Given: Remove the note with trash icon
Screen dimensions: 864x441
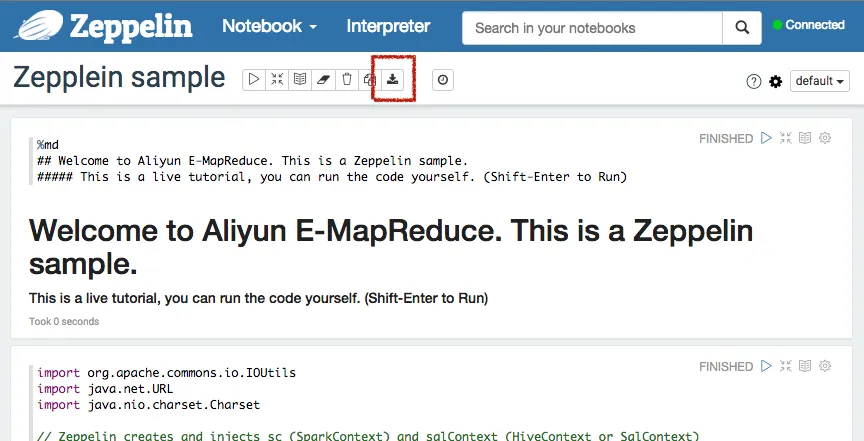Looking at the screenshot, I should (346, 80).
